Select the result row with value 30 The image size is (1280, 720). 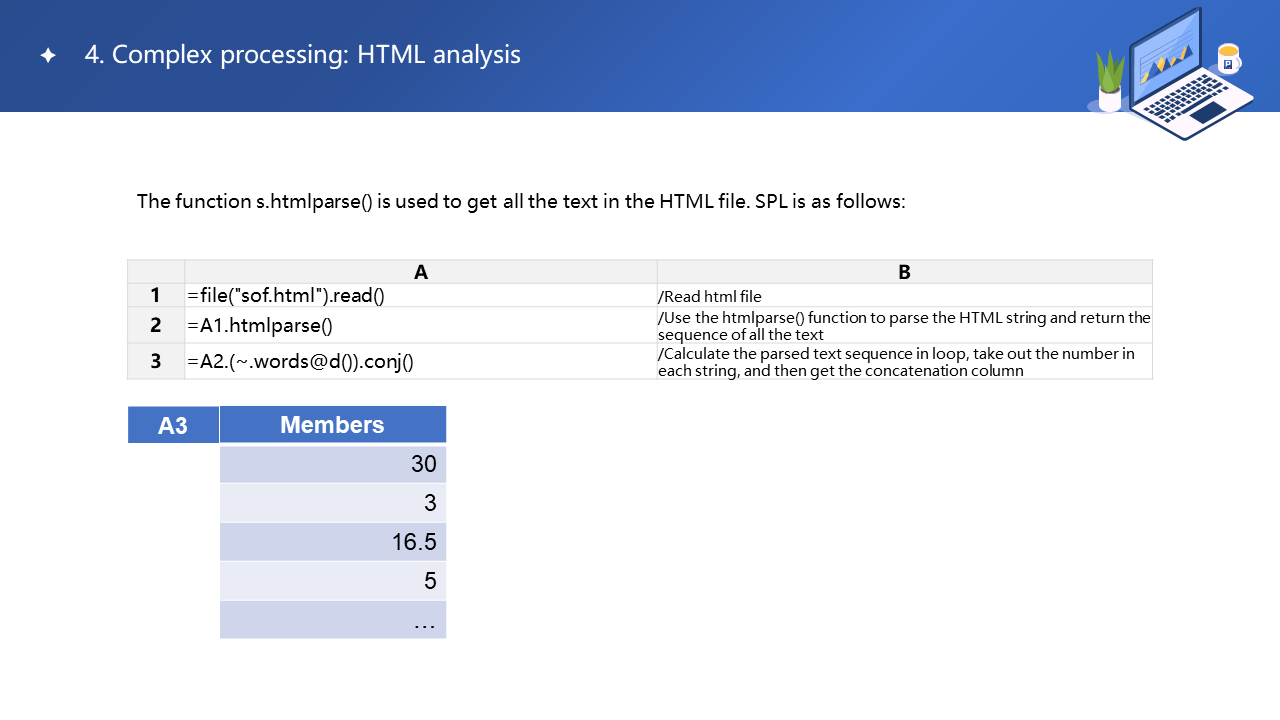[x=332, y=464]
